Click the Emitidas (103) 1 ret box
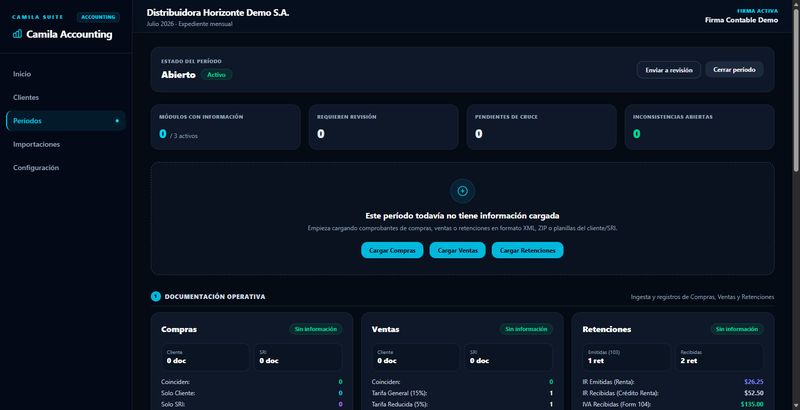 (x=626, y=357)
